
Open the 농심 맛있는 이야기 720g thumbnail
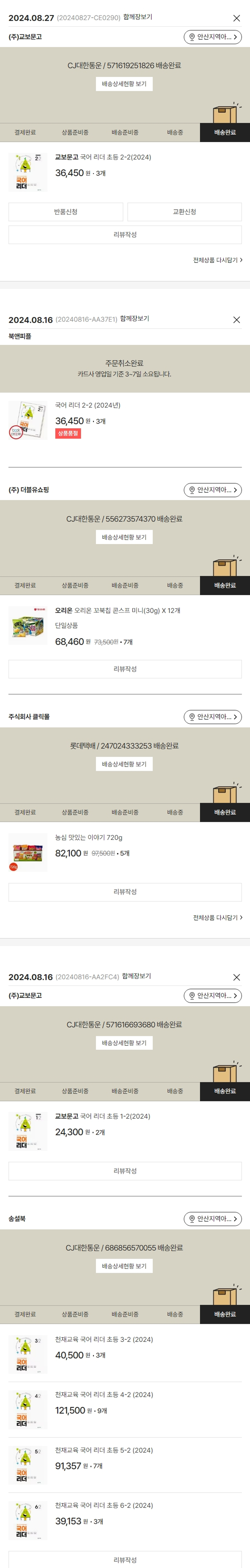(x=28, y=852)
